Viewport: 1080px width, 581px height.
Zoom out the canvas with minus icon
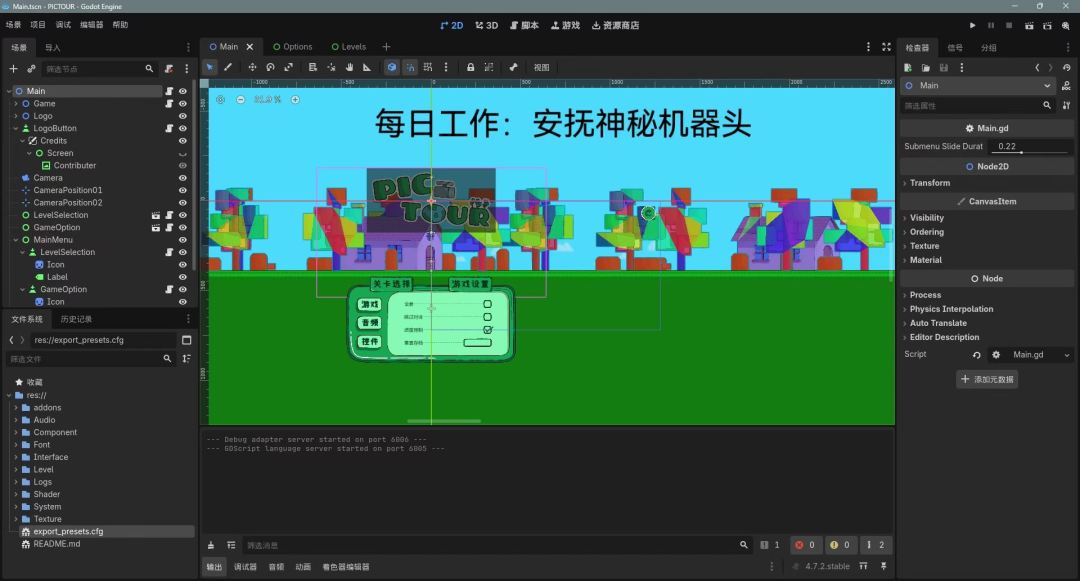click(240, 100)
